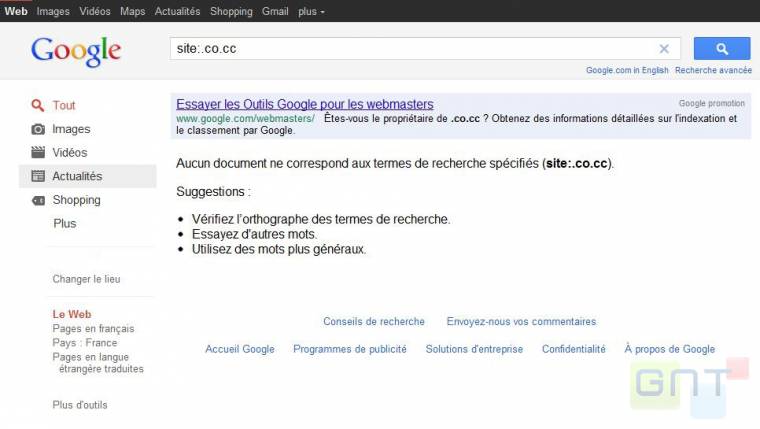Open Images in the top navigation bar
Image resolution: width=760 pixels, height=429 pixels.
click(53, 11)
